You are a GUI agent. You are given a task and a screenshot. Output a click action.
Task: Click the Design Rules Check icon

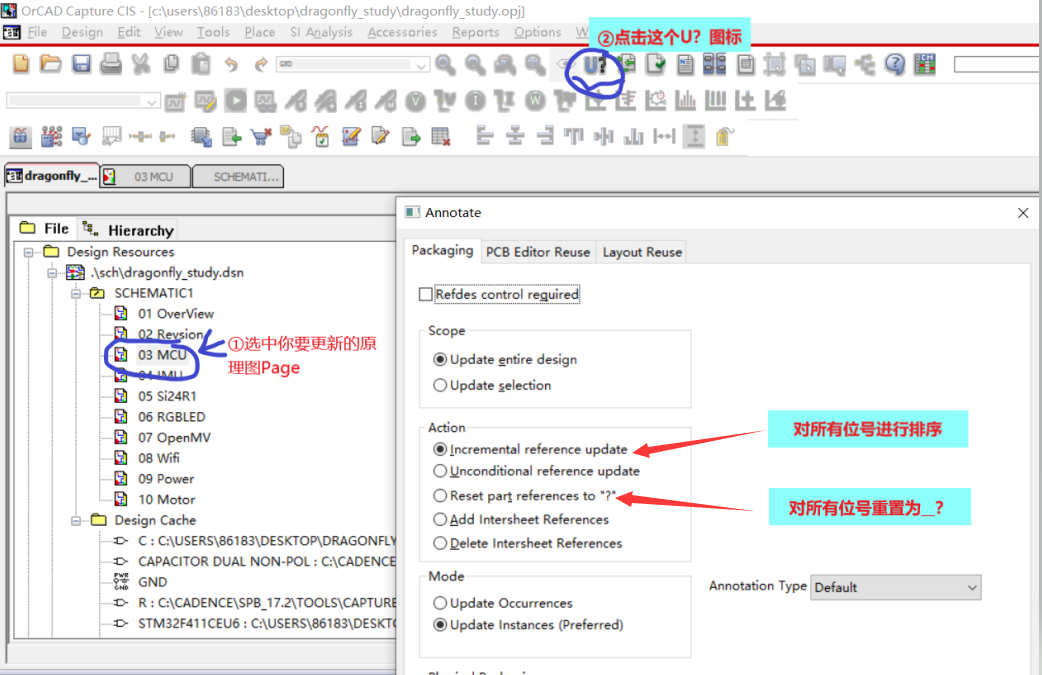tap(656, 65)
